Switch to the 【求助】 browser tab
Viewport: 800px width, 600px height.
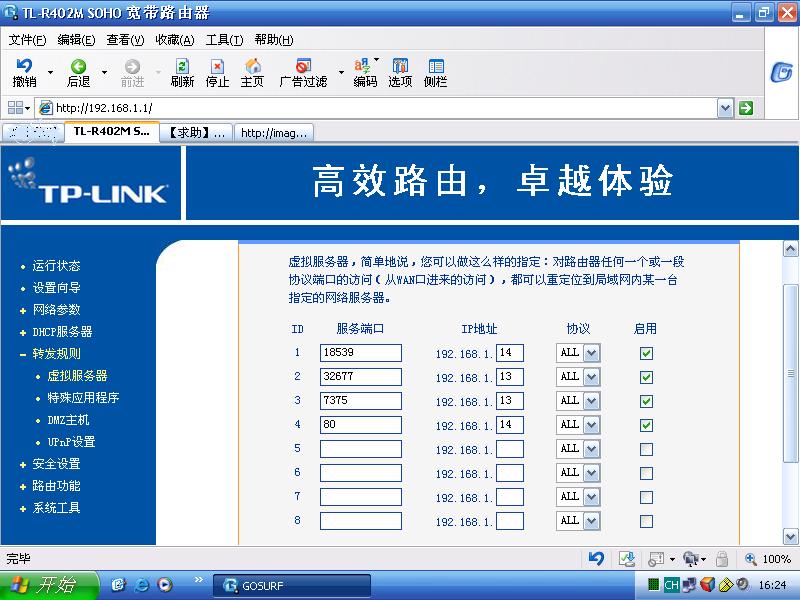[x=196, y=133]
